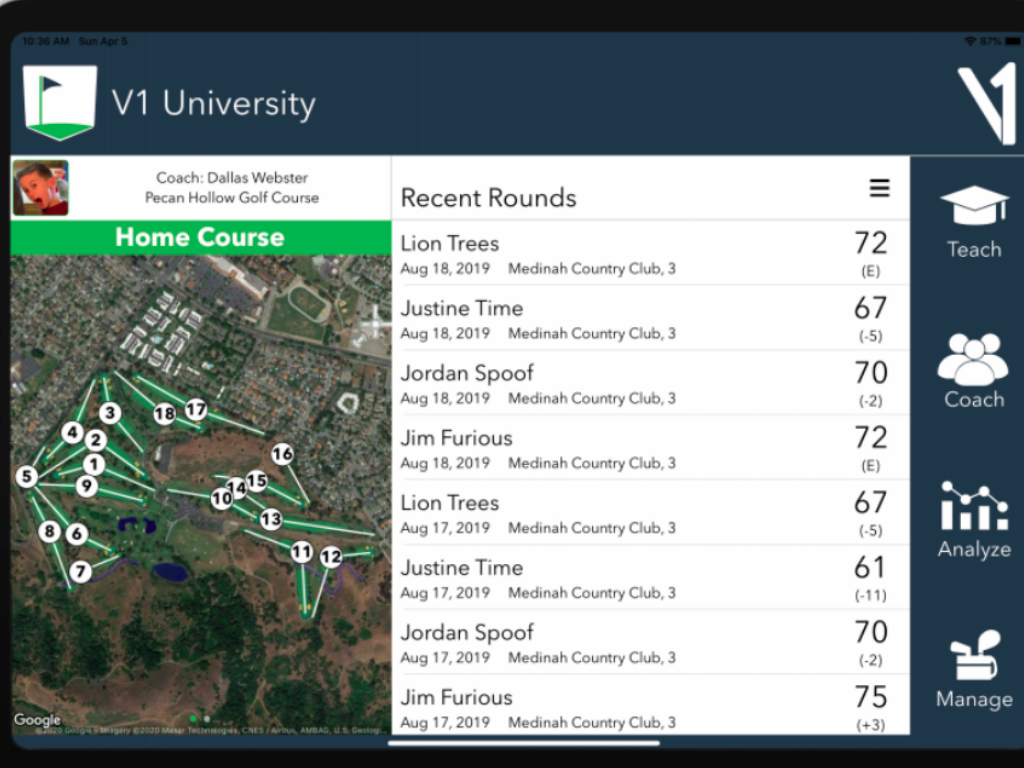Select hole 9 marker on the course map
This screenshot has height=768, width=1024.
click(86, 486)
